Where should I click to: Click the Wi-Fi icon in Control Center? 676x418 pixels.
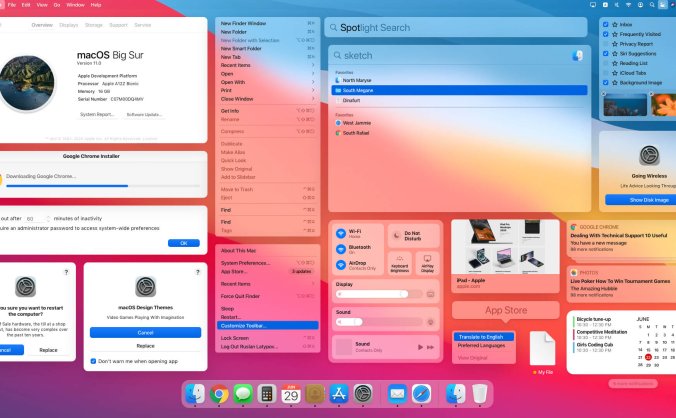pyautogui.click(x=340, y=233)
